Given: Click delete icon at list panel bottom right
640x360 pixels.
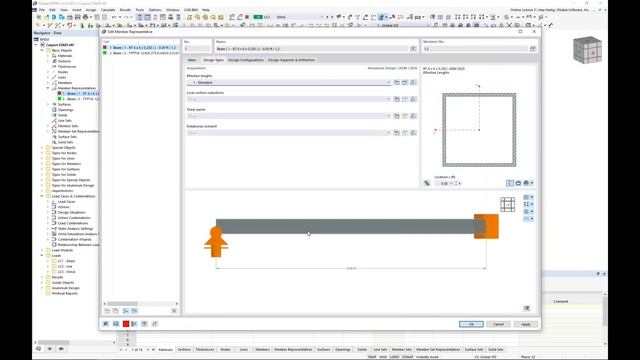Looking at the screenshot, I should pyautogui.click(x=174, y=311).
